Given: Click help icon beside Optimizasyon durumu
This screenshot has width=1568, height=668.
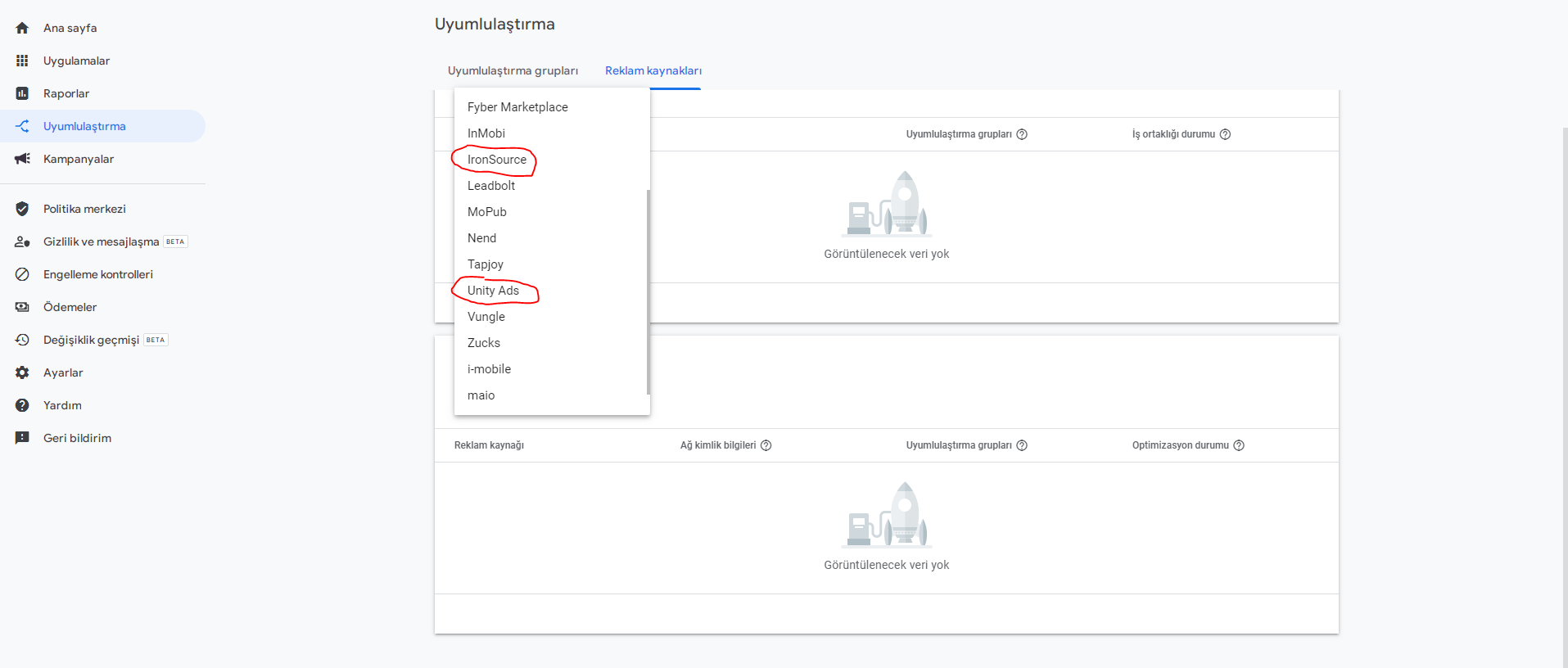Looking at the screenshot, I should click(x=1239, y=445).
